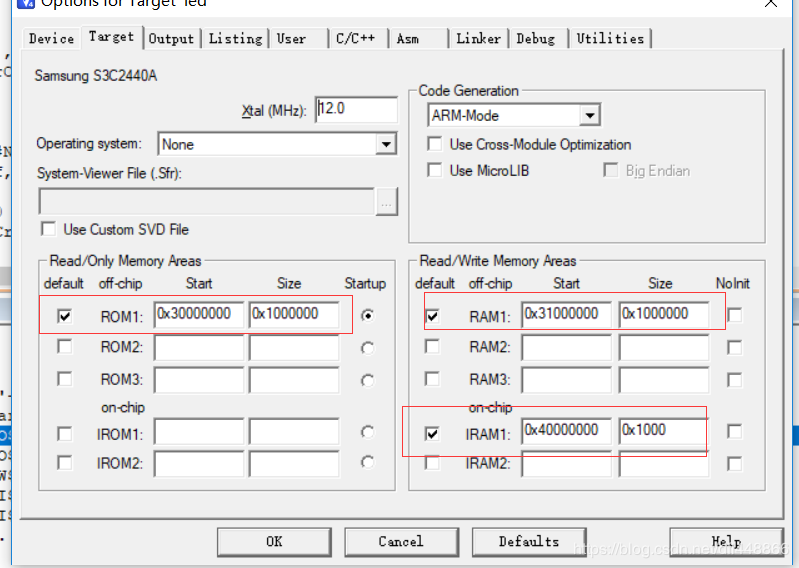Click the ROM2 Size field

(294, 348)
